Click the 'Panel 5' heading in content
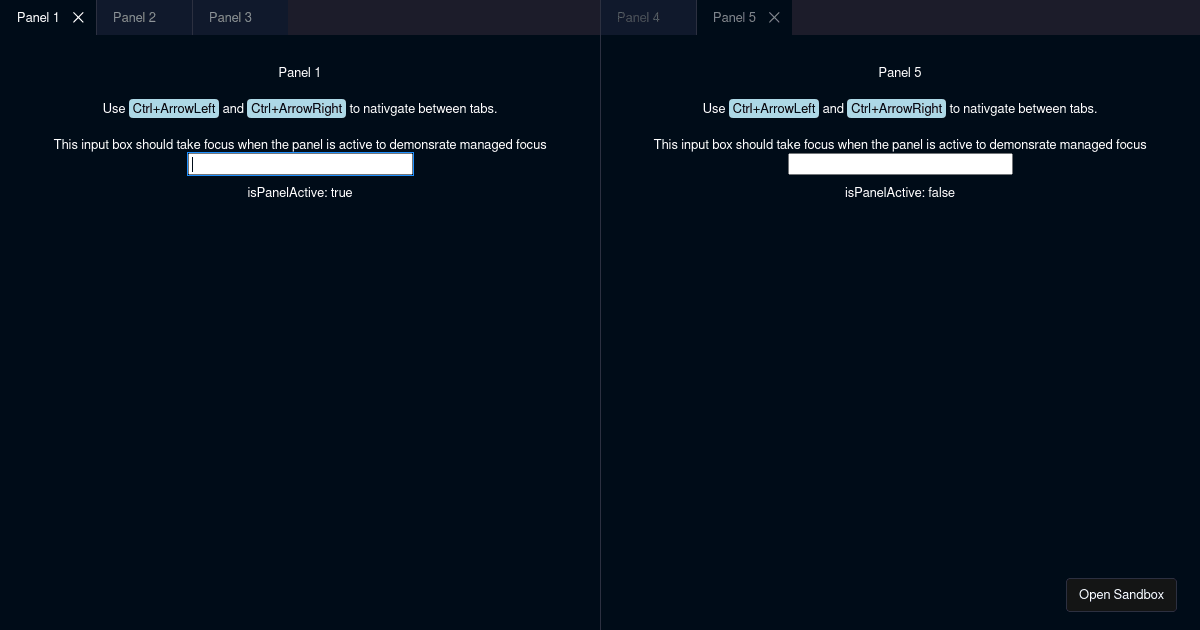1200x630 pixels. pyautogui.click(x=900, y=72)
